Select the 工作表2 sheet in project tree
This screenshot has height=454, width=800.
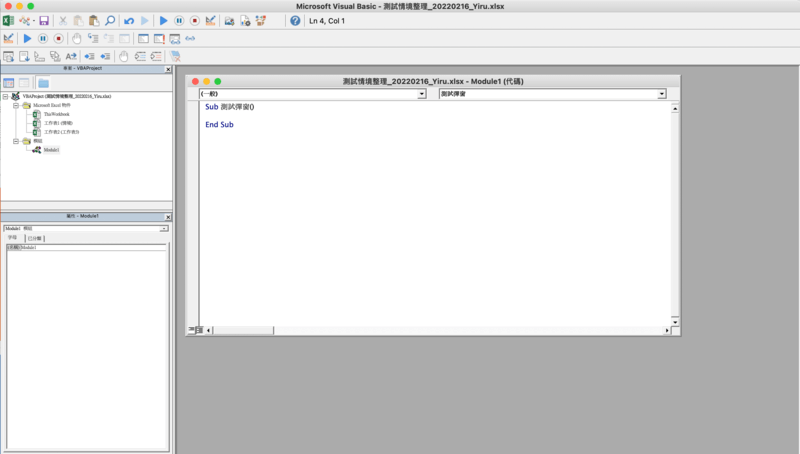coord(61,132)
